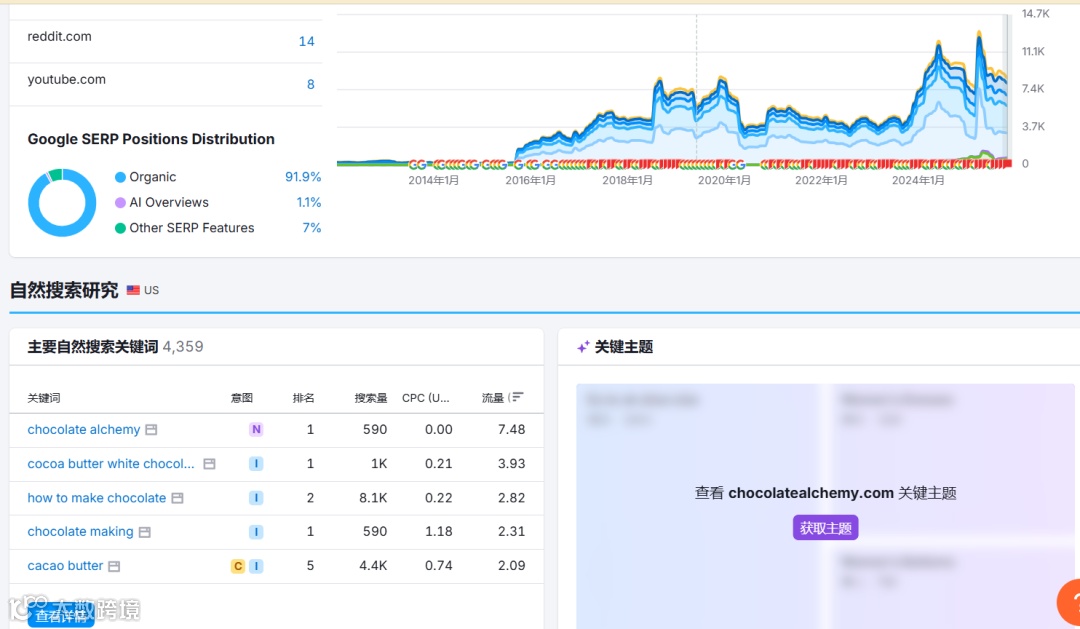Screen dimensions: 1080x629
Task: Click the SERP positions donut chart
Action: tap(62, 203)
